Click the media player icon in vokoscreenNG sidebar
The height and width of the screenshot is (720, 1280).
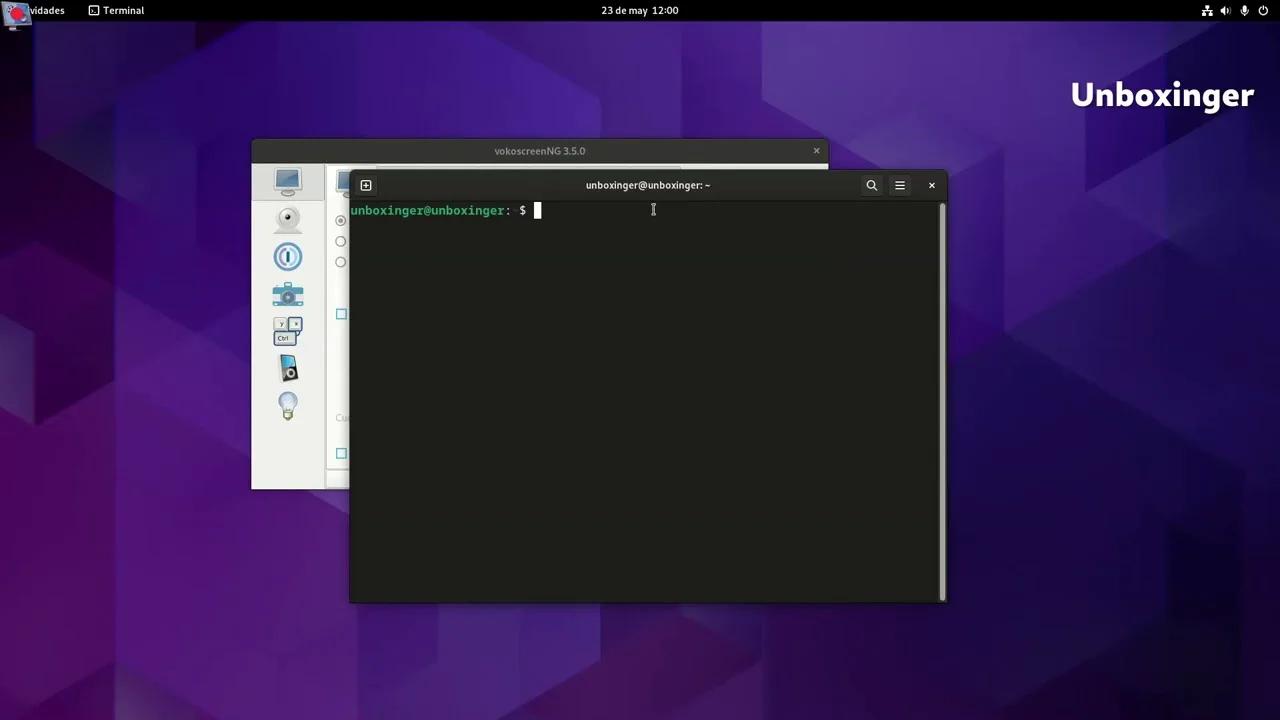coord(288,368)
